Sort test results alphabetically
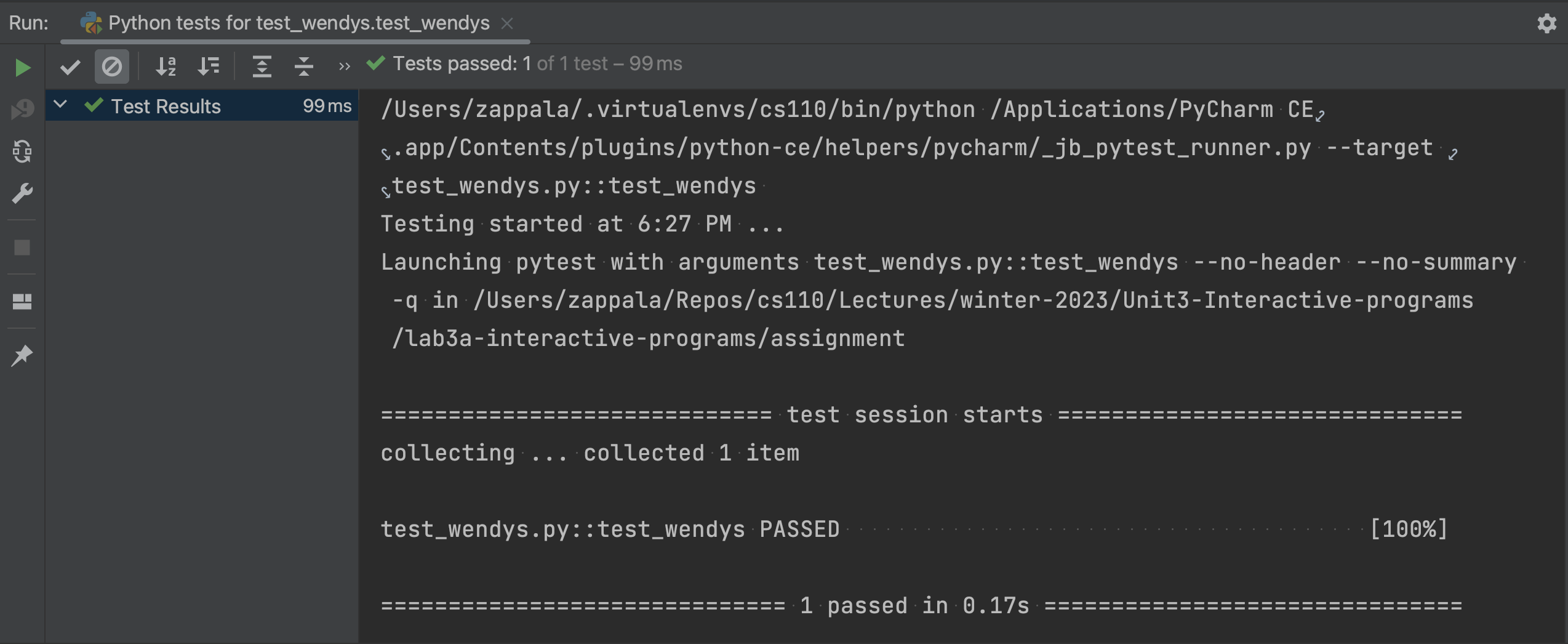The height and width of the screenshot is (644, 1568). (166, 66)
